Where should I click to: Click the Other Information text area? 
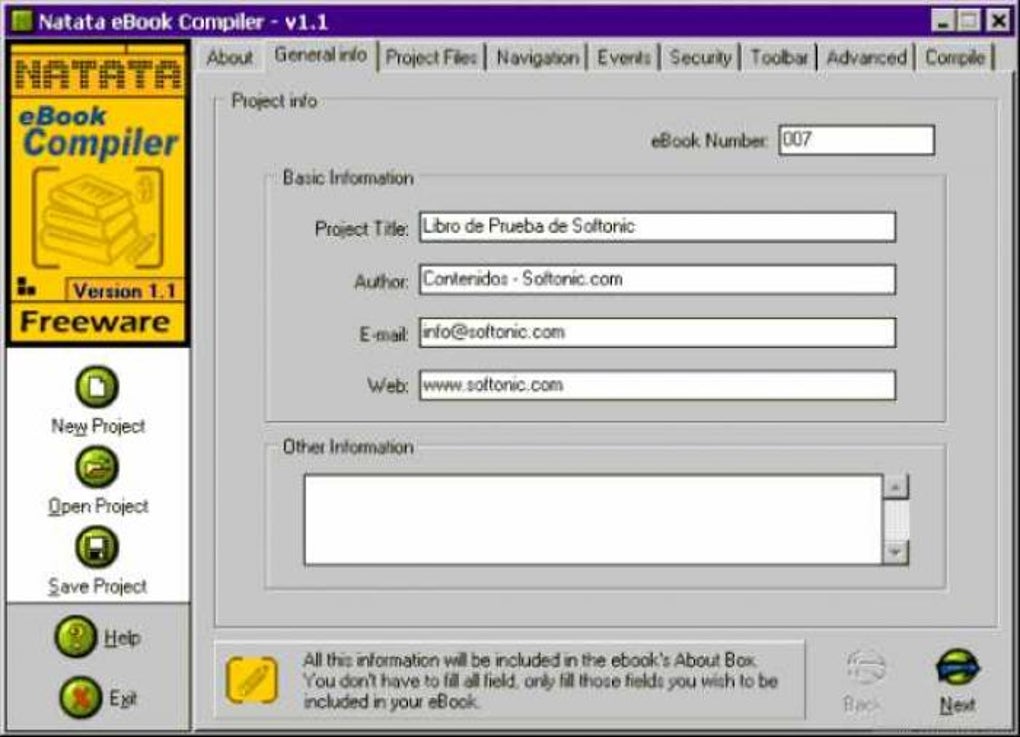(x=593, y=519)
